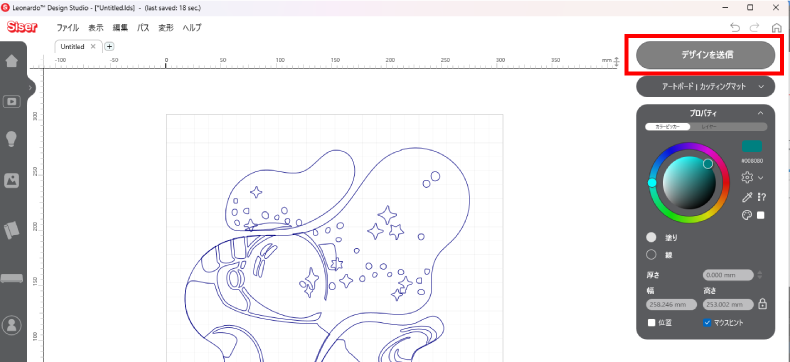Image resolution: width=790 pixels, height=362 pixels.
Task: Add a new document tab
Action: (109, 46)
